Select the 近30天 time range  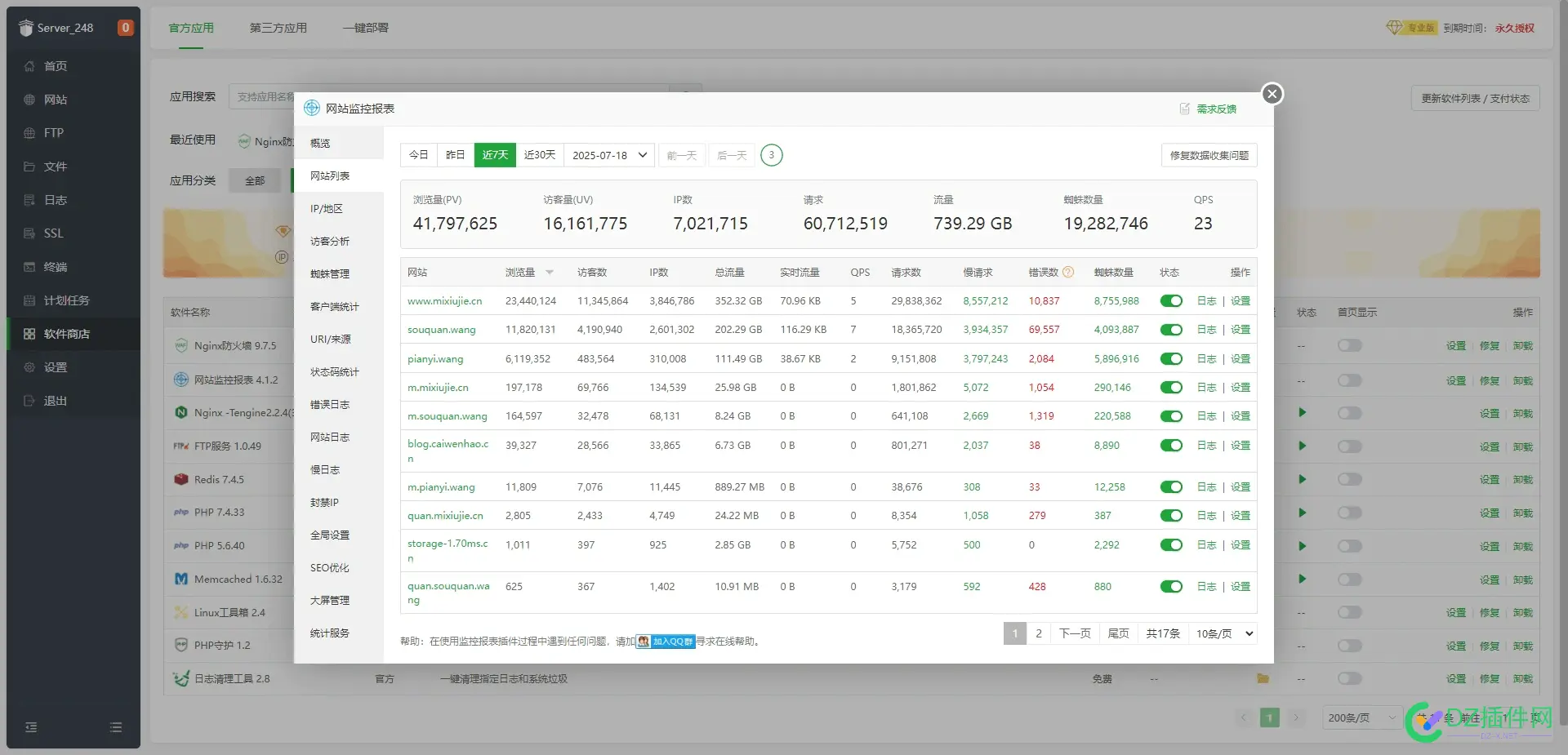pyautogui.click(x=539, y=155)
